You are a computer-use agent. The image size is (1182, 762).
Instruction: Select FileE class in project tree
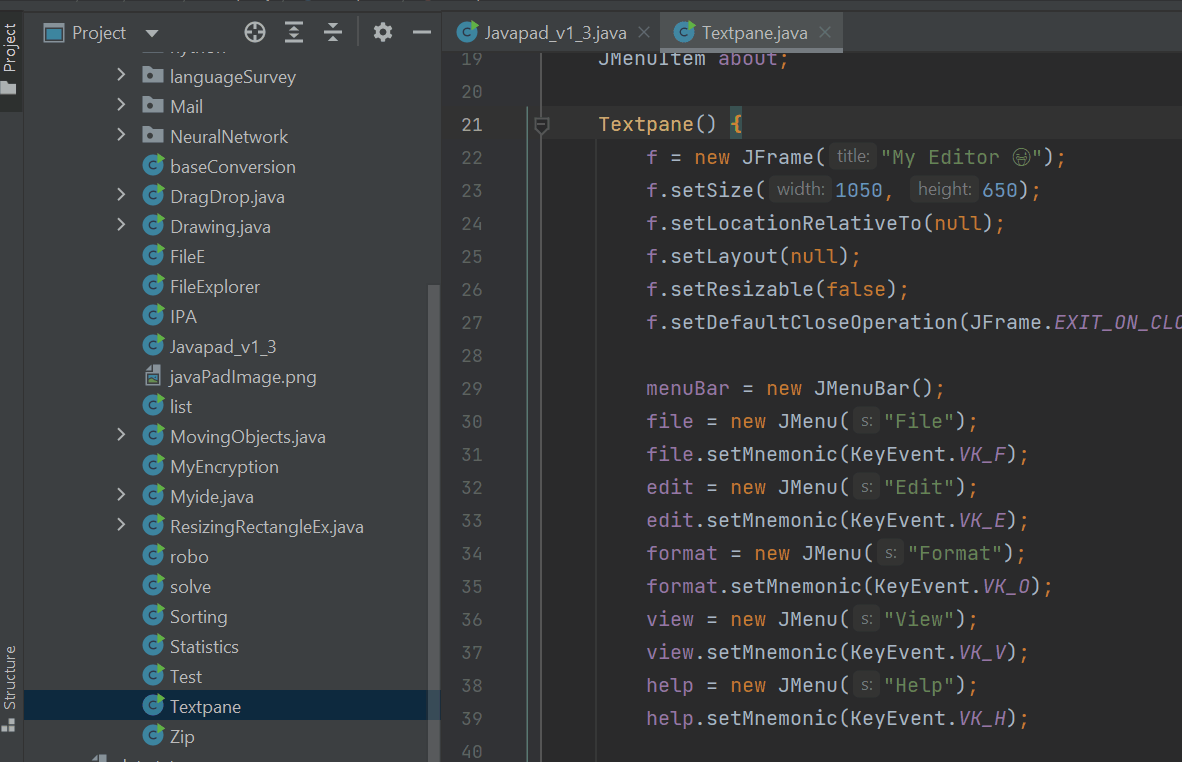coord(188,257)
